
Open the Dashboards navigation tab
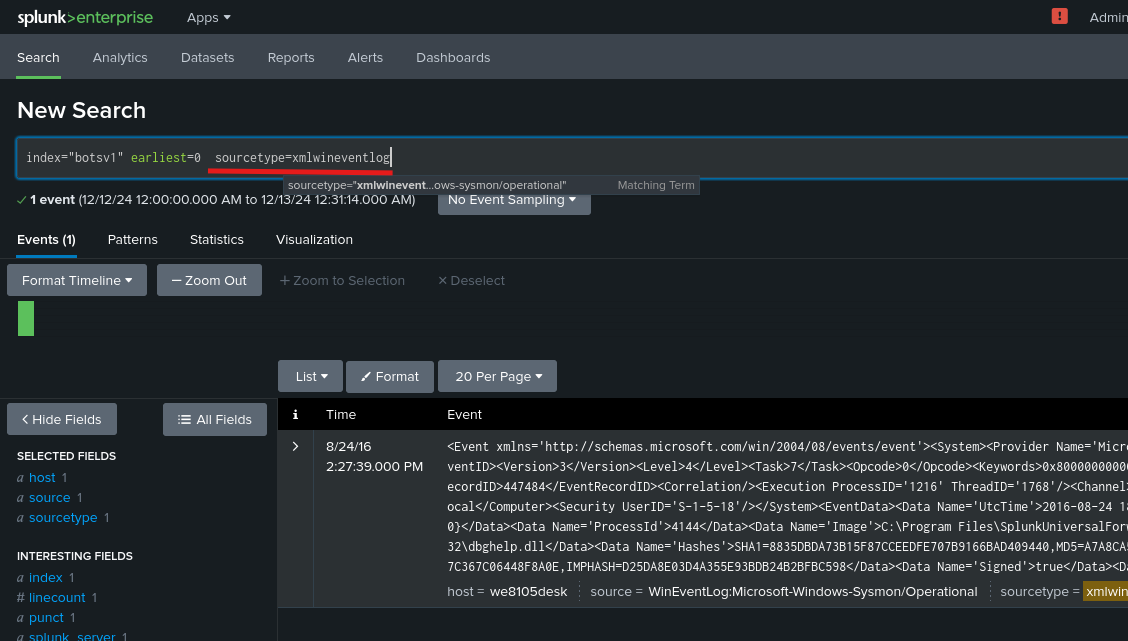pos(453,58)
